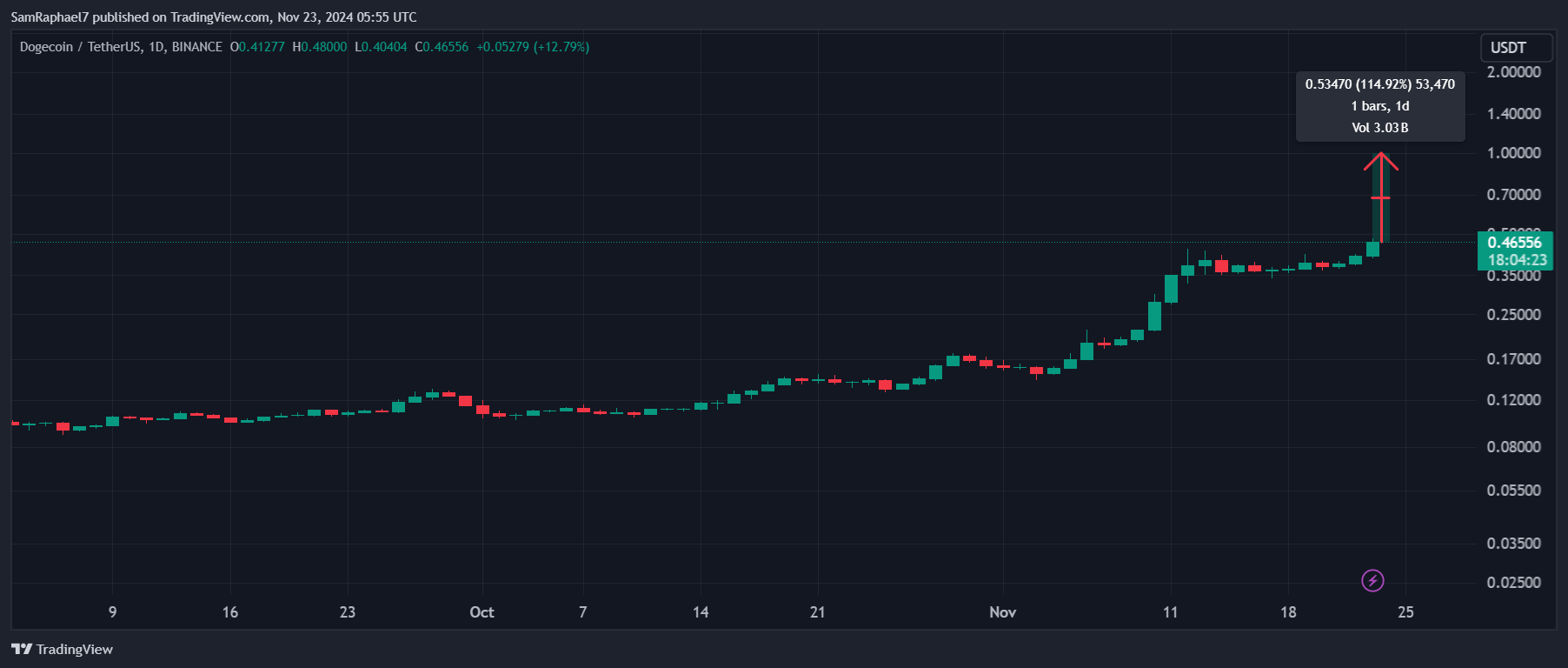Click the countdown timer 18:04:23
This screenshot has width=1568, height=668.
(1517, 260)
